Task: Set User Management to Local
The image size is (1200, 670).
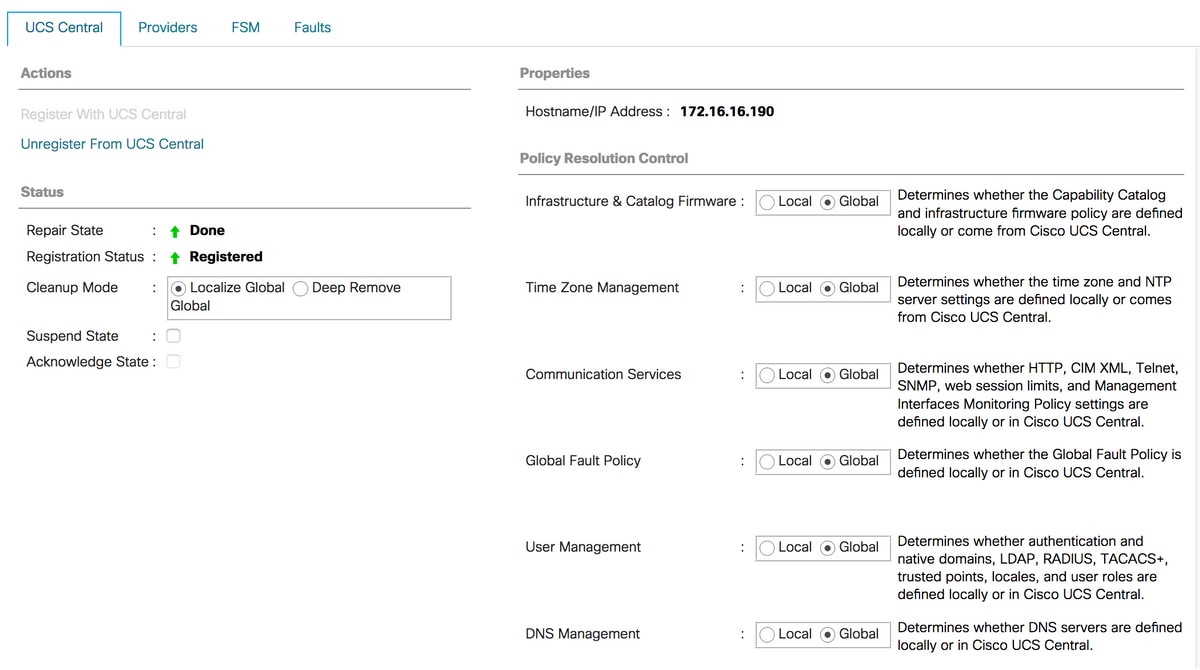Action: [767, 548]
